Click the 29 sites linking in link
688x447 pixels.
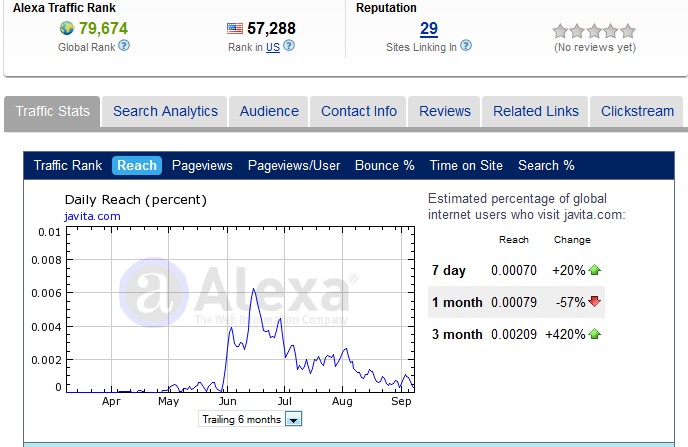coord(429,29)
